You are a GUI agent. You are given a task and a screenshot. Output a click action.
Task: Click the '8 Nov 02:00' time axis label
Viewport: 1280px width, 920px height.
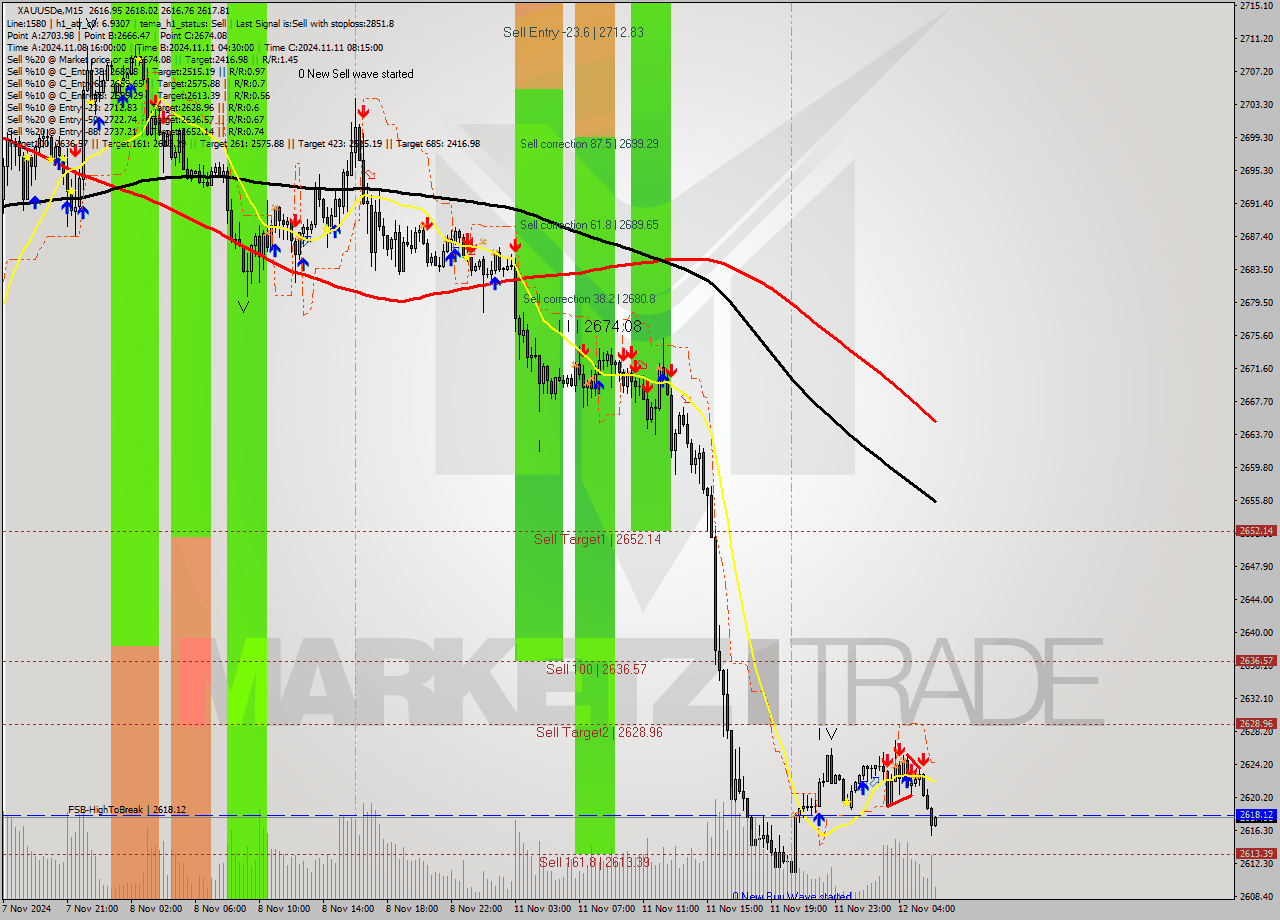tap(156, 909)
